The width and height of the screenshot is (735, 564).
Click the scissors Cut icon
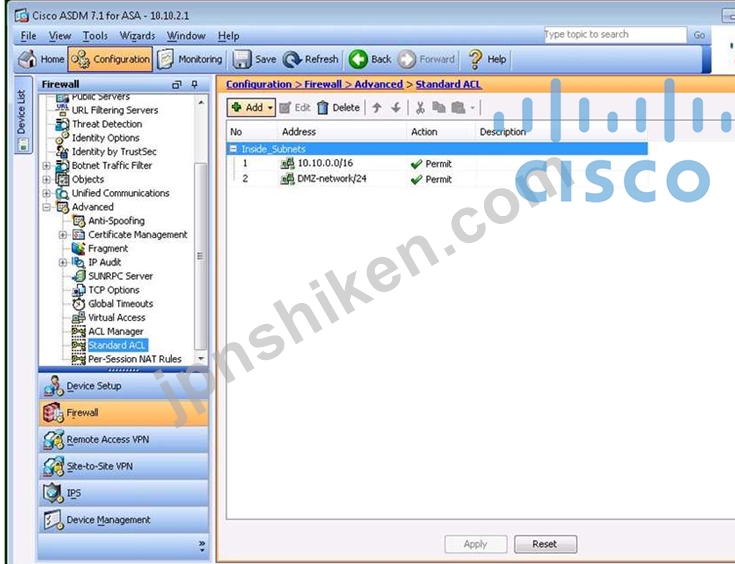tap(420, 108)
